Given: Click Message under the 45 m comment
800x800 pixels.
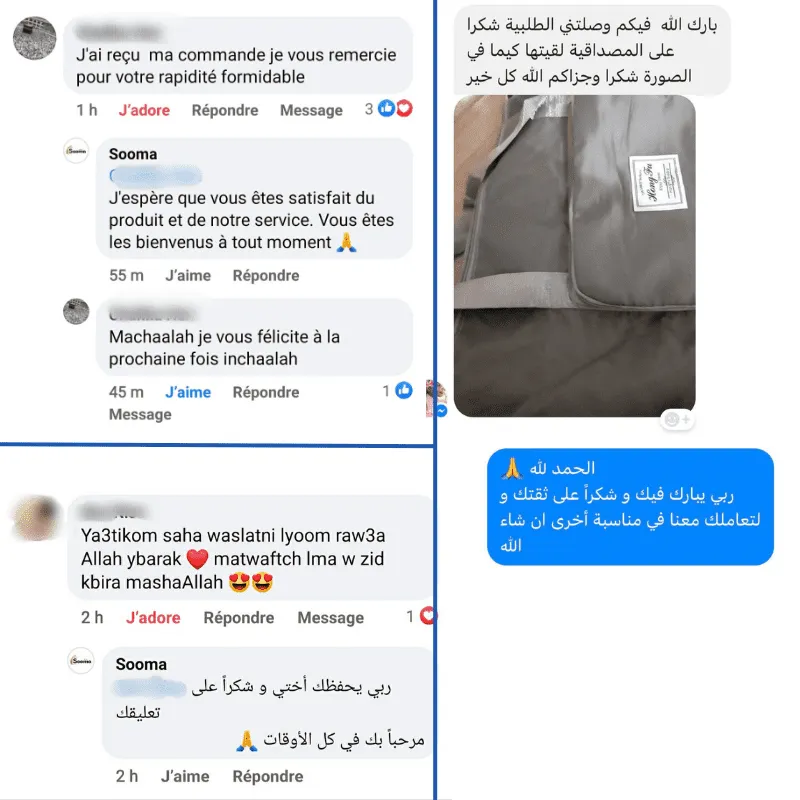Looking at the screenshot, I should 140,414.
